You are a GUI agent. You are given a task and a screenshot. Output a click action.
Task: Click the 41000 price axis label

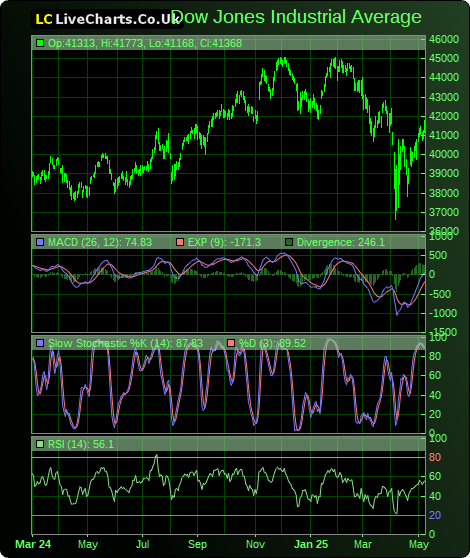click(x=444, y=136)
